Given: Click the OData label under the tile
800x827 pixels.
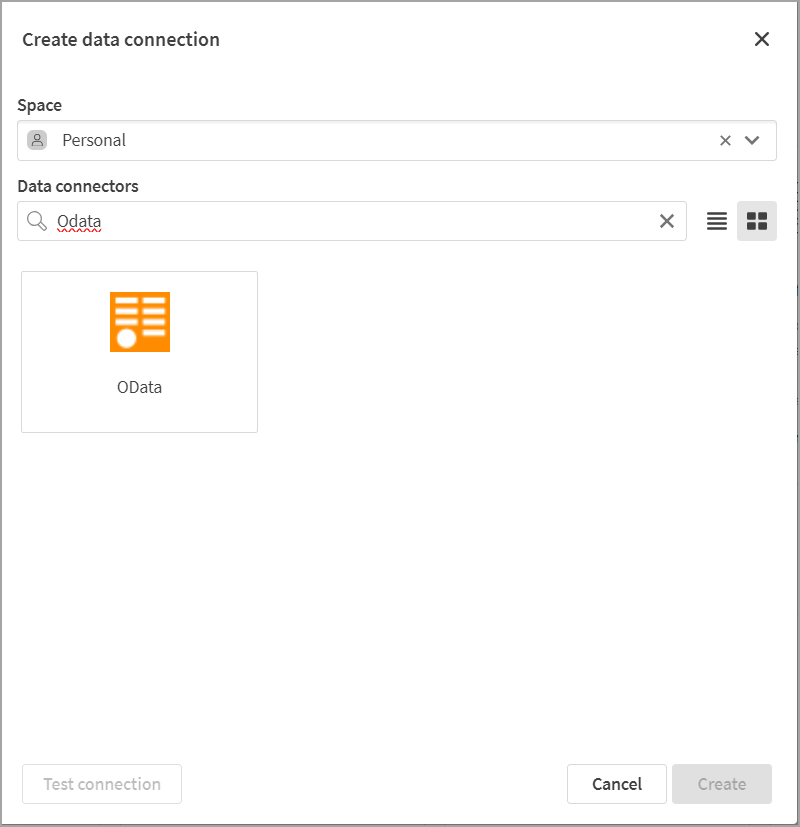Looking at the screenshot, I should 139,387.
